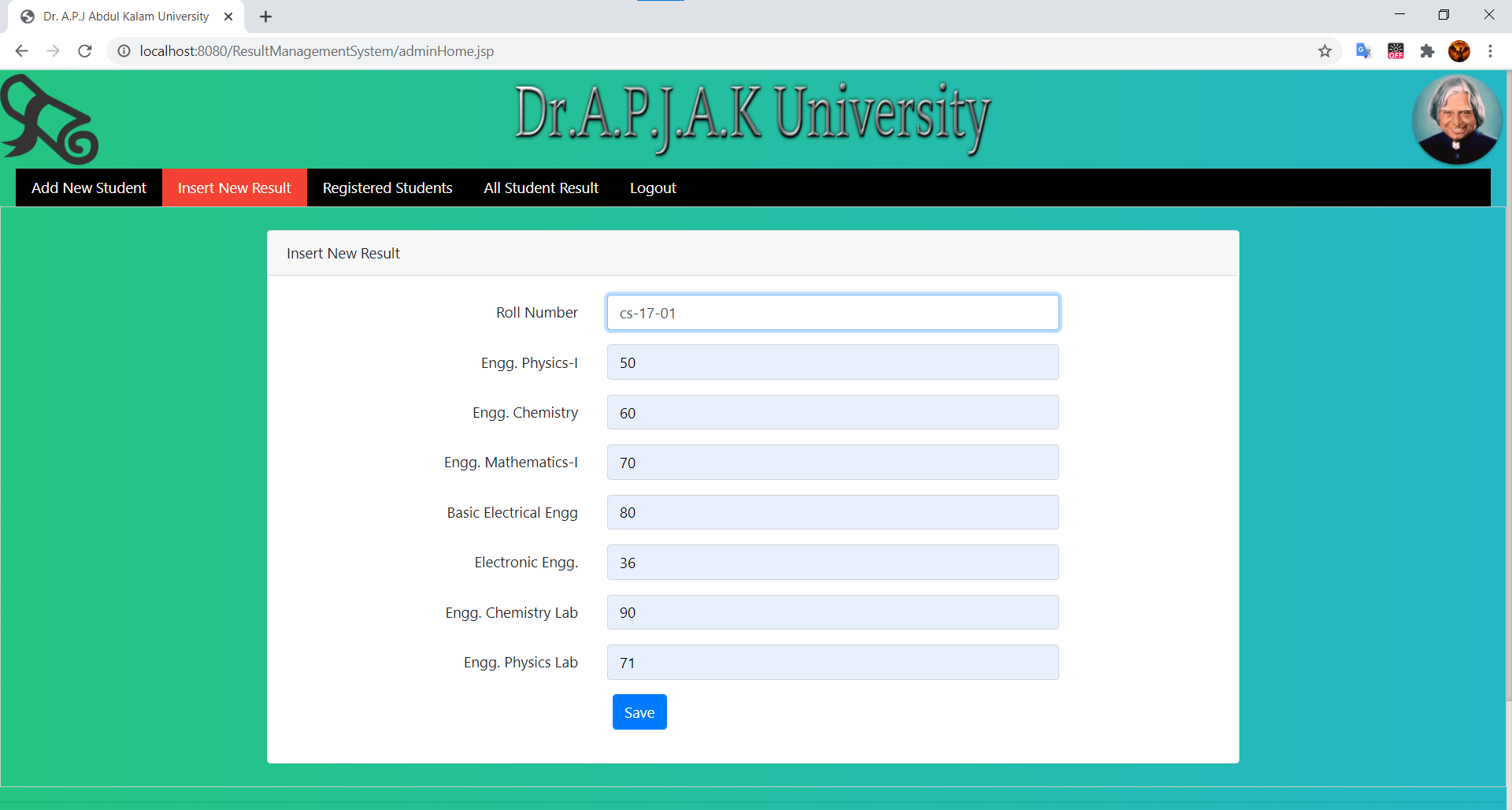The width and height of the screenshot is (1512, 810).
Task: Click the browser address bar URL
Action: 317,51
